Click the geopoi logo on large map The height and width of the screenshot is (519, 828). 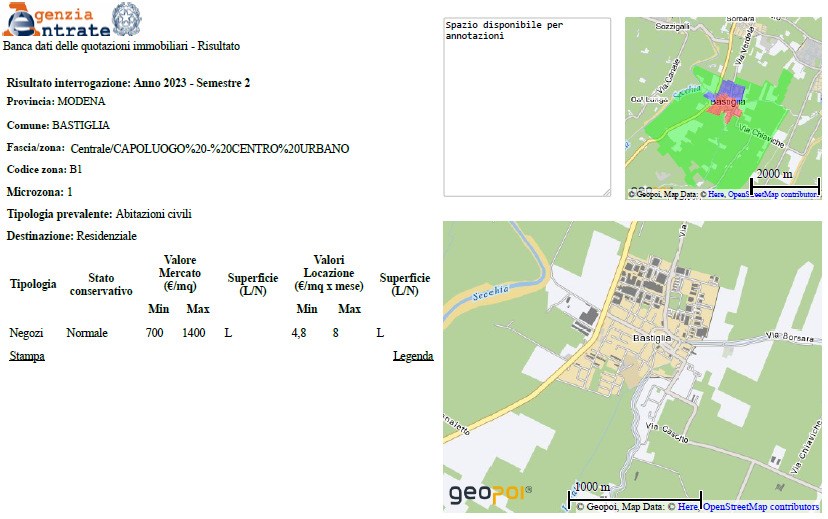(x=490, y=494)
